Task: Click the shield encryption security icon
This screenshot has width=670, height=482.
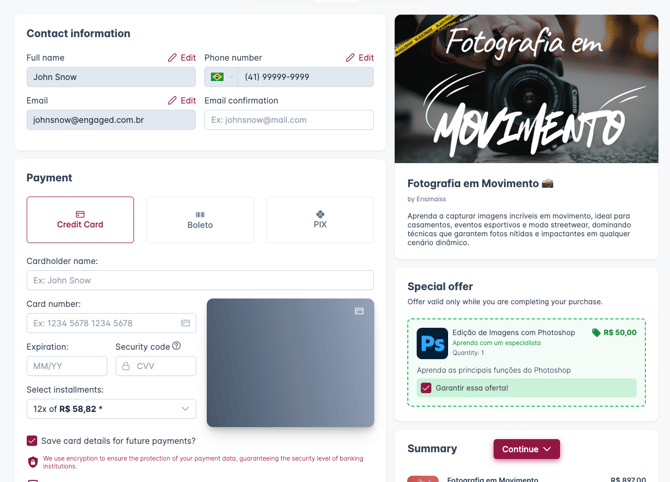Action: pyautogui.click(x=33, y=462)
